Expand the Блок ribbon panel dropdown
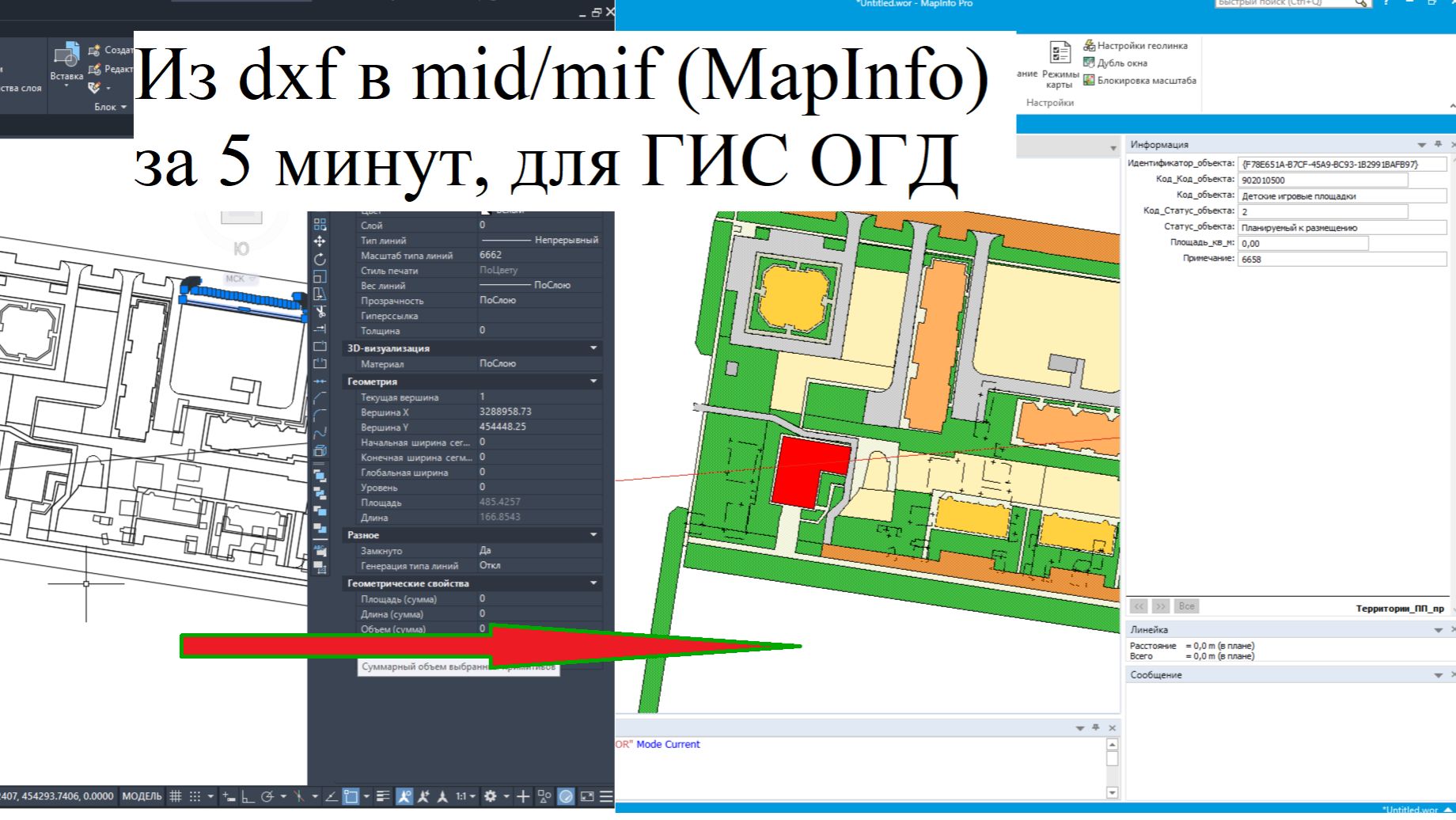Screen dimensions: 1456x820 pos(111,107)
